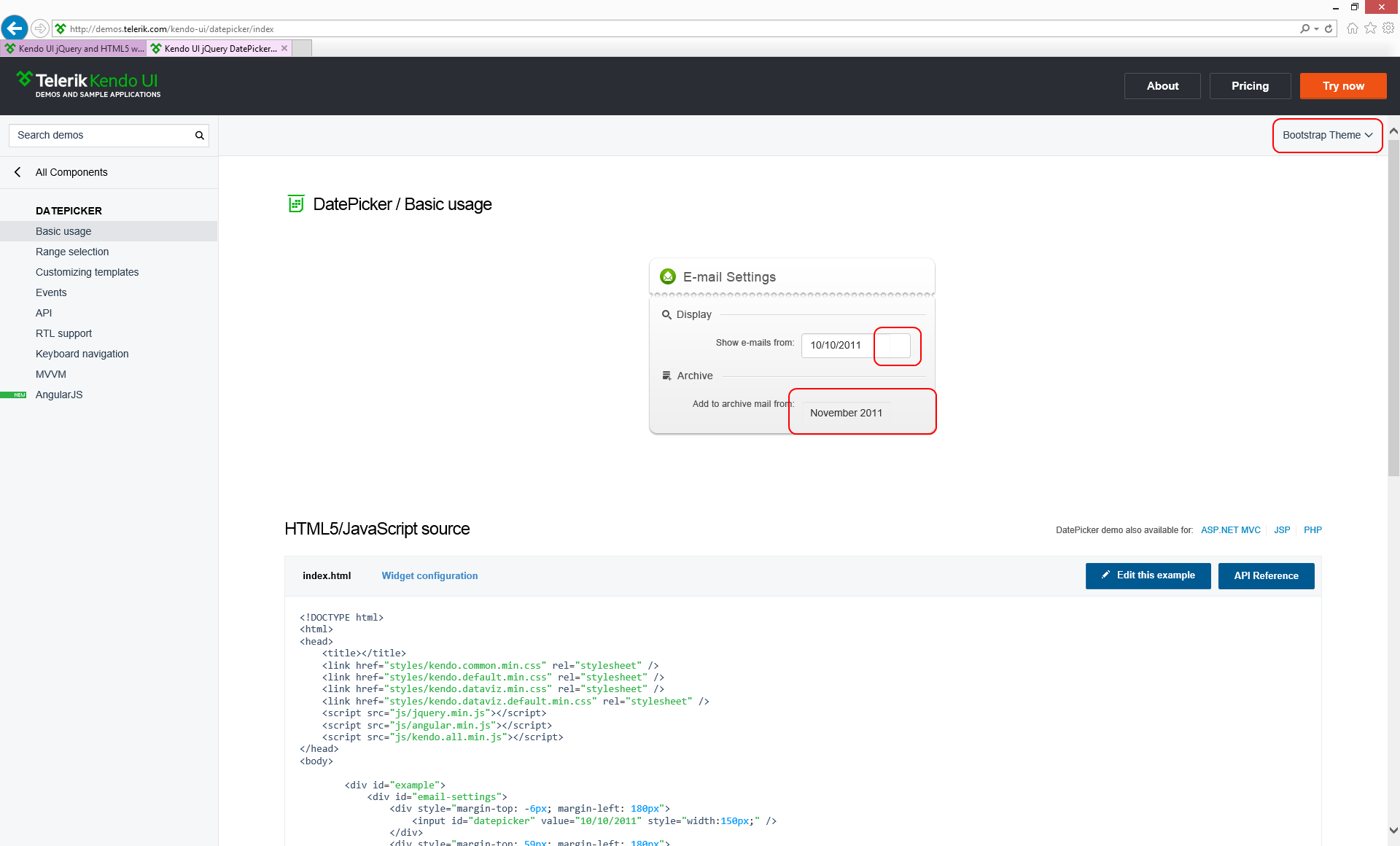The image size is (1400, 846).
Task: Click browser home icon
Action: (1352, 28)
